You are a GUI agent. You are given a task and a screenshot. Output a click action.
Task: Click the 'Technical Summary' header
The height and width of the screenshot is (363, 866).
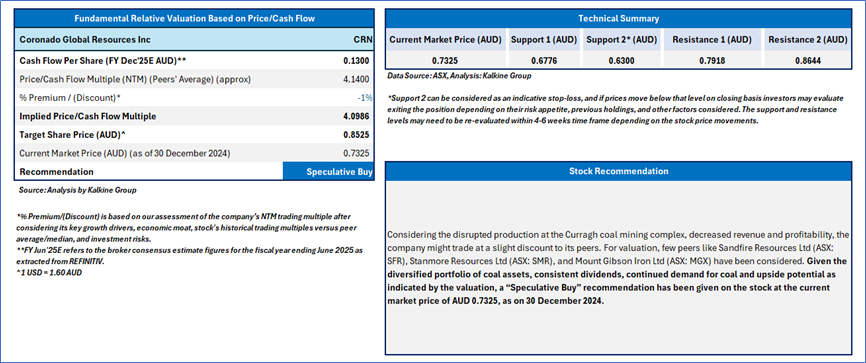tap(619, 18)
